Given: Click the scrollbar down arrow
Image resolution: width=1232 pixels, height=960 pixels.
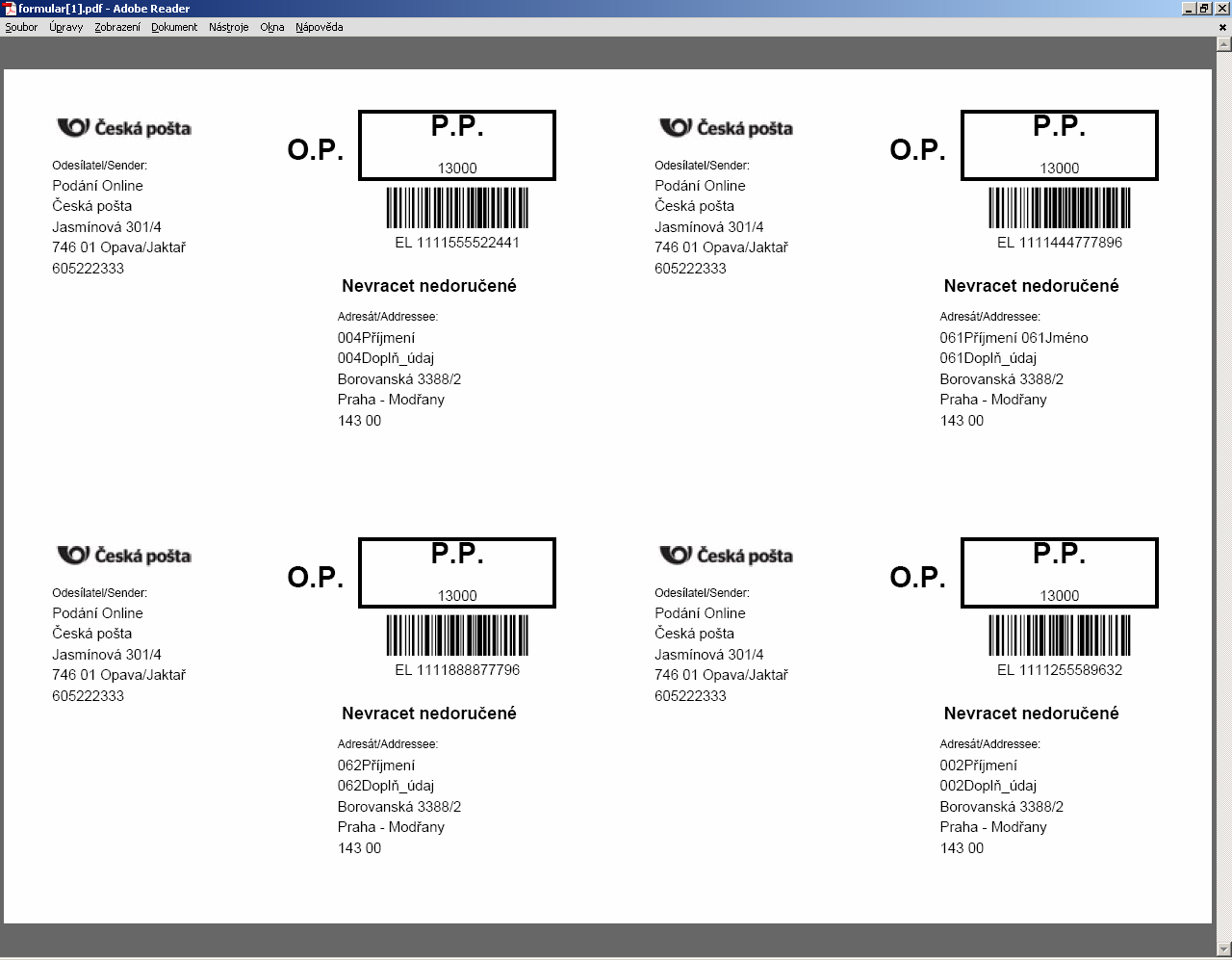Looking at the screenshot, I should coord(1223,948).
